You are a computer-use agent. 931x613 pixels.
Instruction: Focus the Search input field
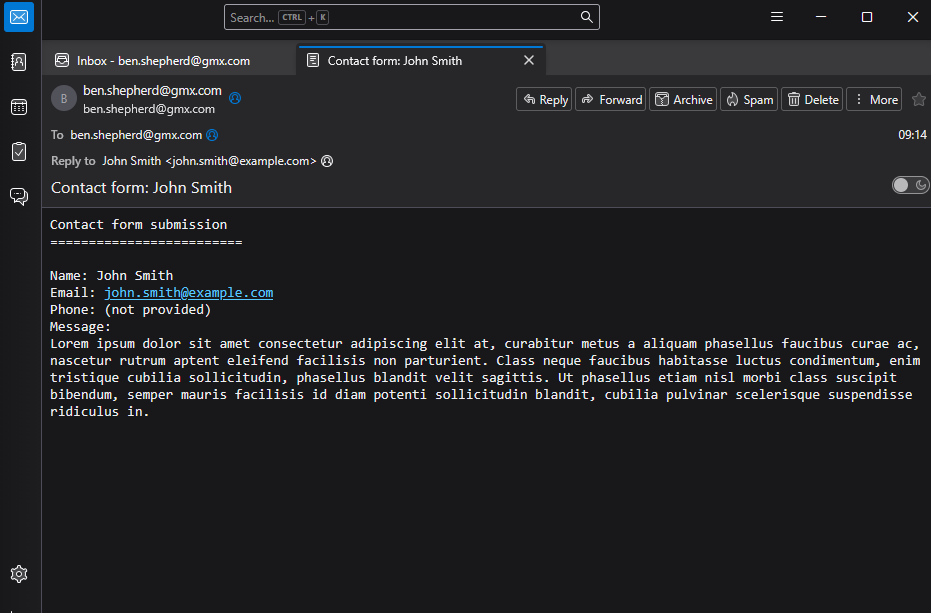point(412,17)
